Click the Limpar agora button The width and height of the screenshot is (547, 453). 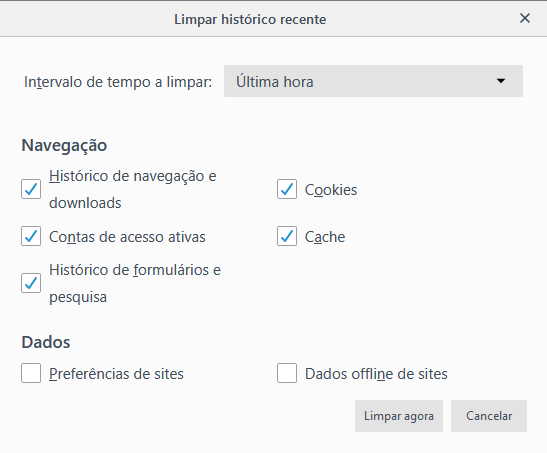(x=399, y=416)
